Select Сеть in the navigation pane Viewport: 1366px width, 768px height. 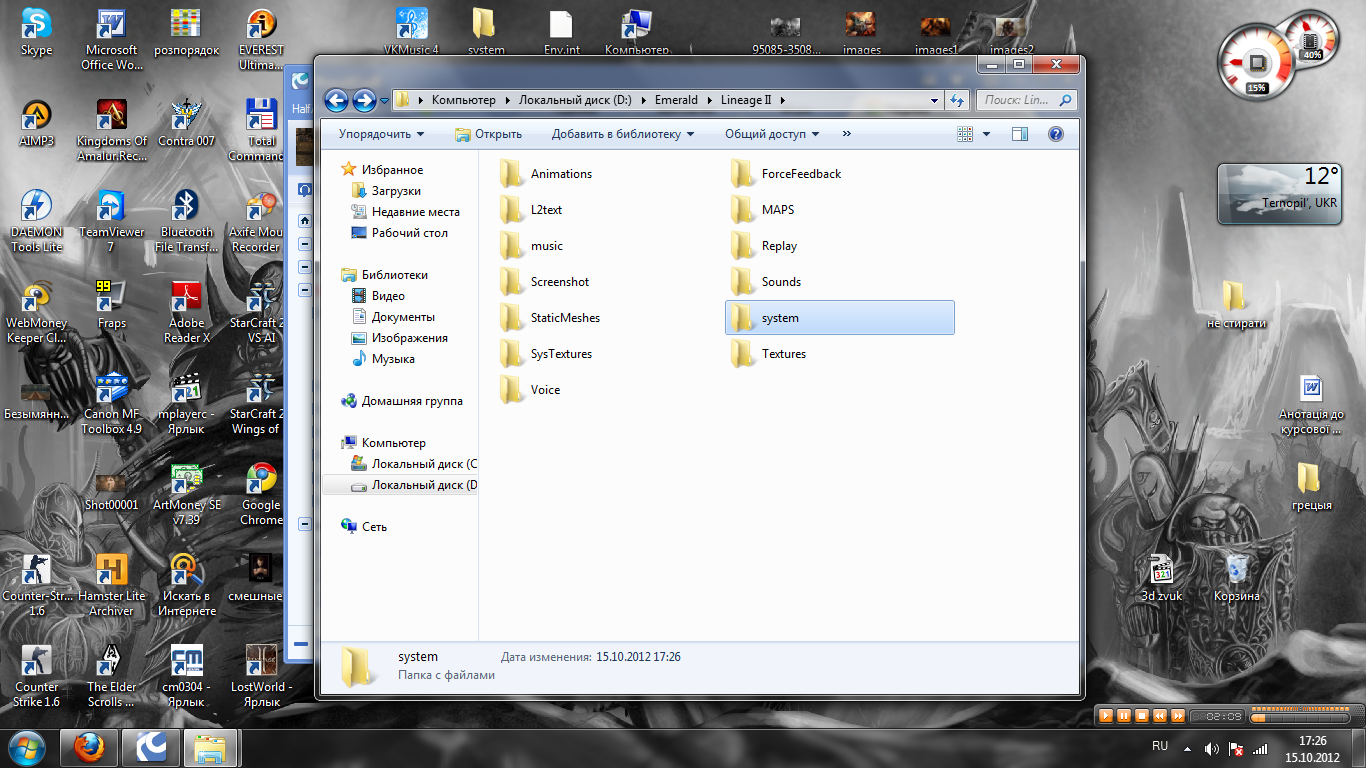click(x=364, y=527)
